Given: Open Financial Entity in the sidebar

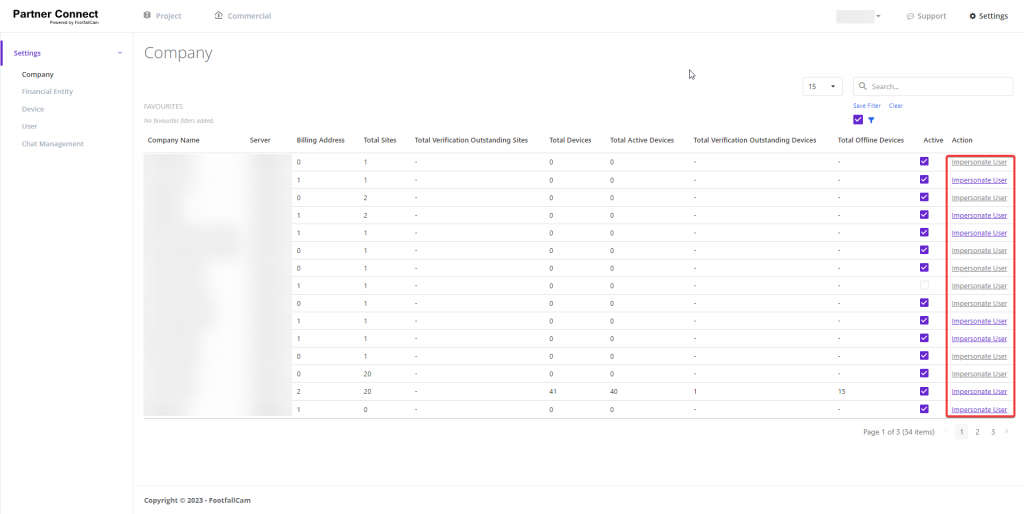Looking at the screenshot, I should point(47,92).
